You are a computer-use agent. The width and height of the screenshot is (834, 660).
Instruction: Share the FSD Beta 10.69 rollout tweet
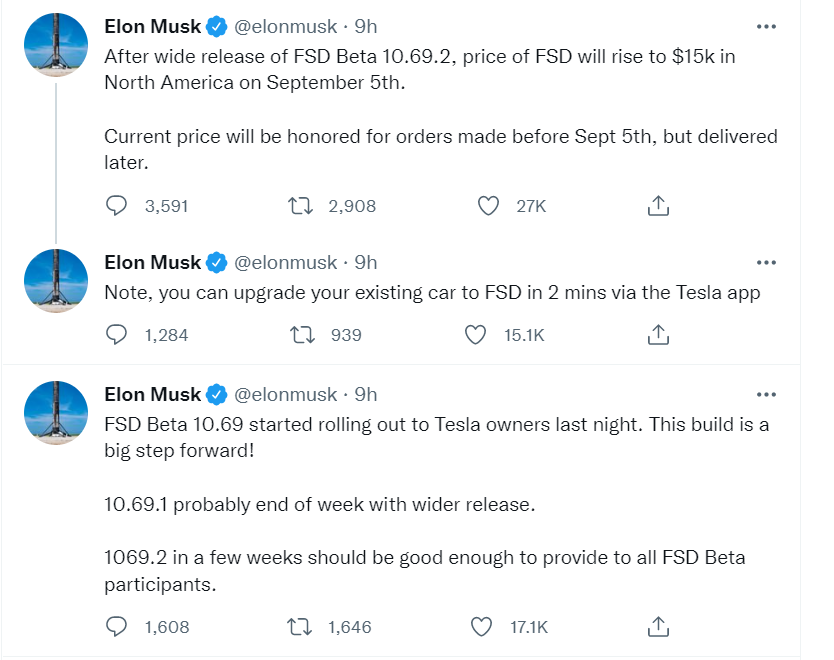tap(658, 627)
